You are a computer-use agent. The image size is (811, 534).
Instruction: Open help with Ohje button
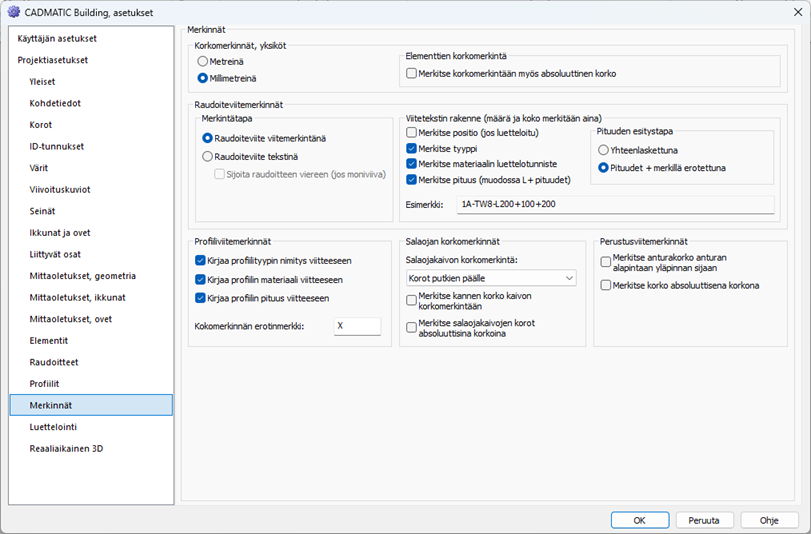click(x=769, y=520)
